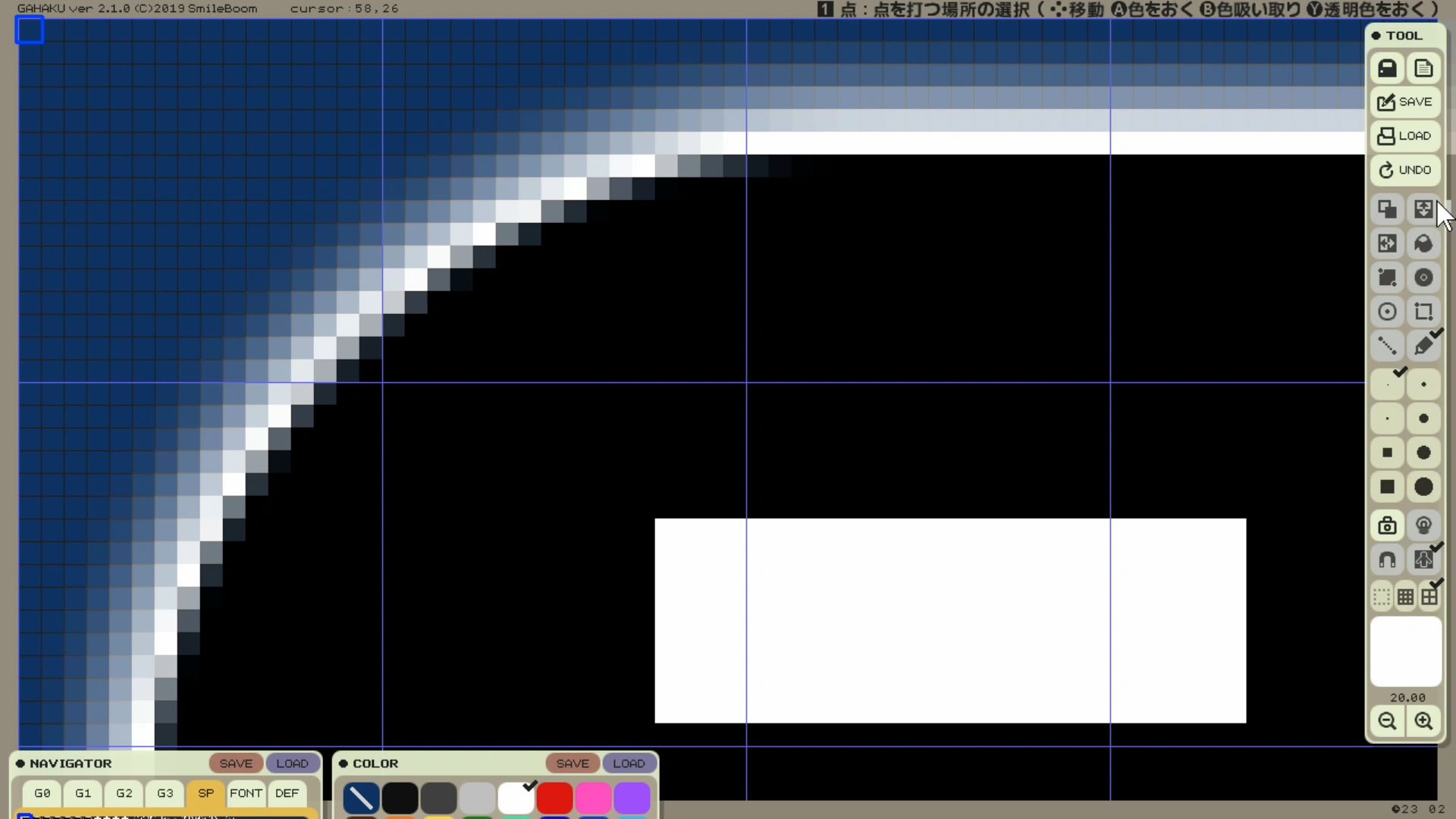Undo the last action

(x=1405, y=170)
